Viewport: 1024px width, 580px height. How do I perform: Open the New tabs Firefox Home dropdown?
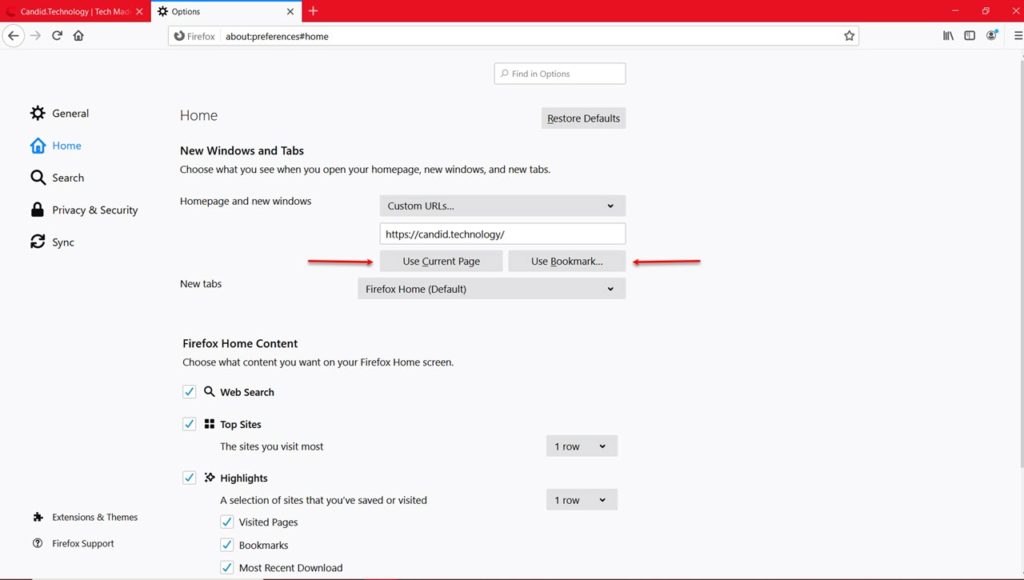[x=491, y=289]
